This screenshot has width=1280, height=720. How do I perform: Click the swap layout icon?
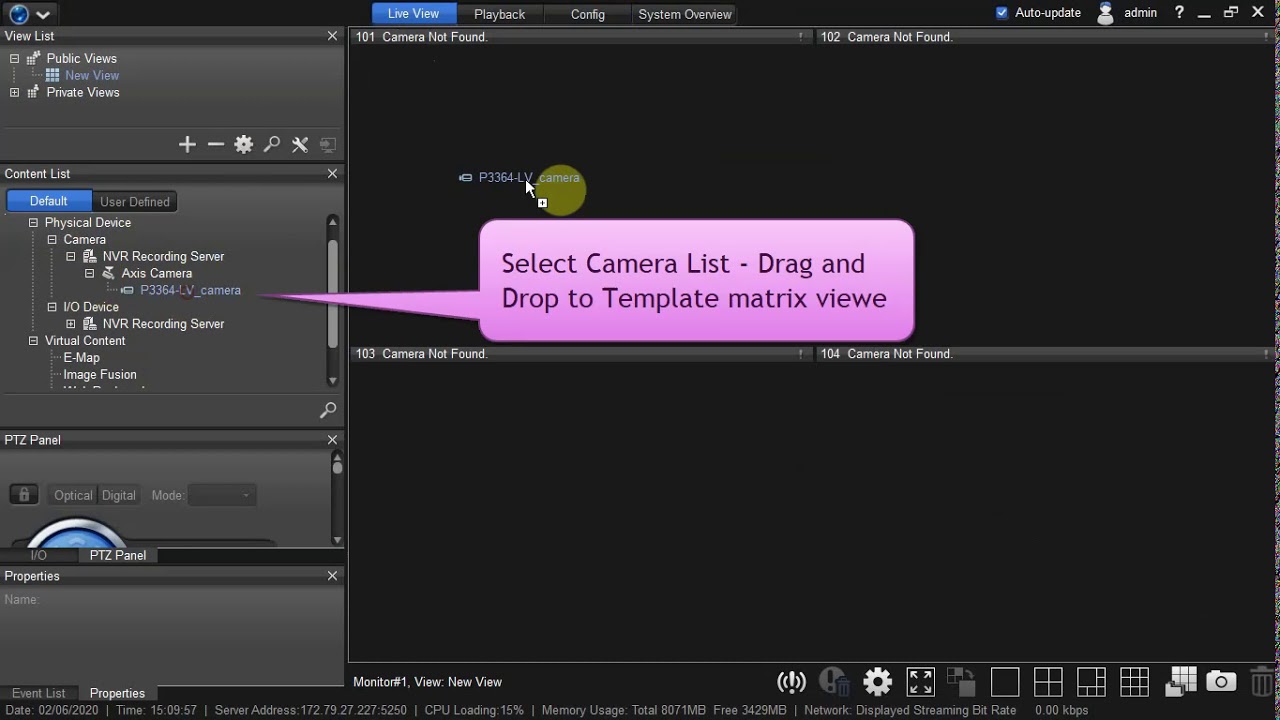[961, 682]
